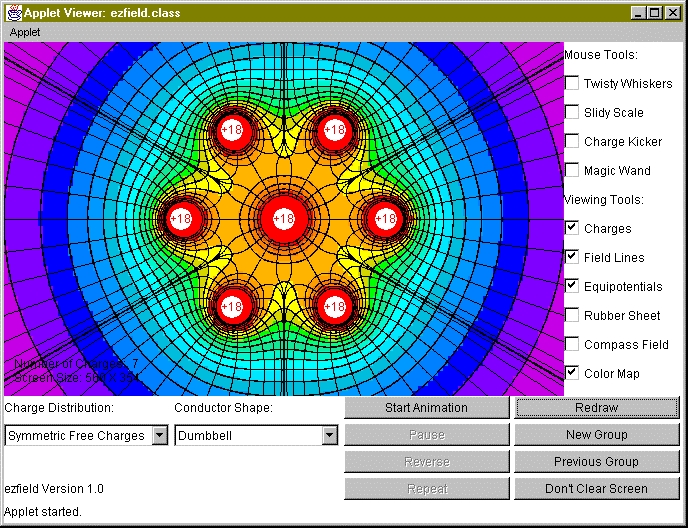
Task: Click the center +18 charge
Action: point(283,218)
